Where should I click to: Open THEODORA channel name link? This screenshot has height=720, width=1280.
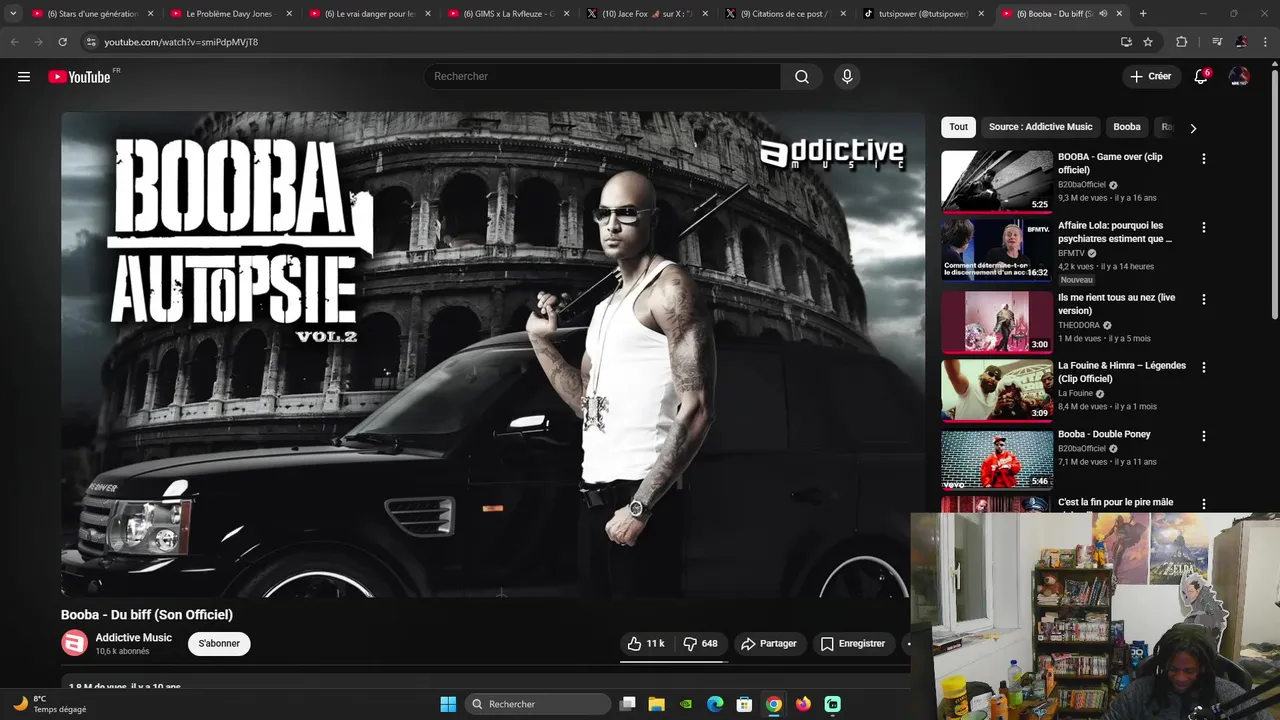click(x=1079, y=325)
